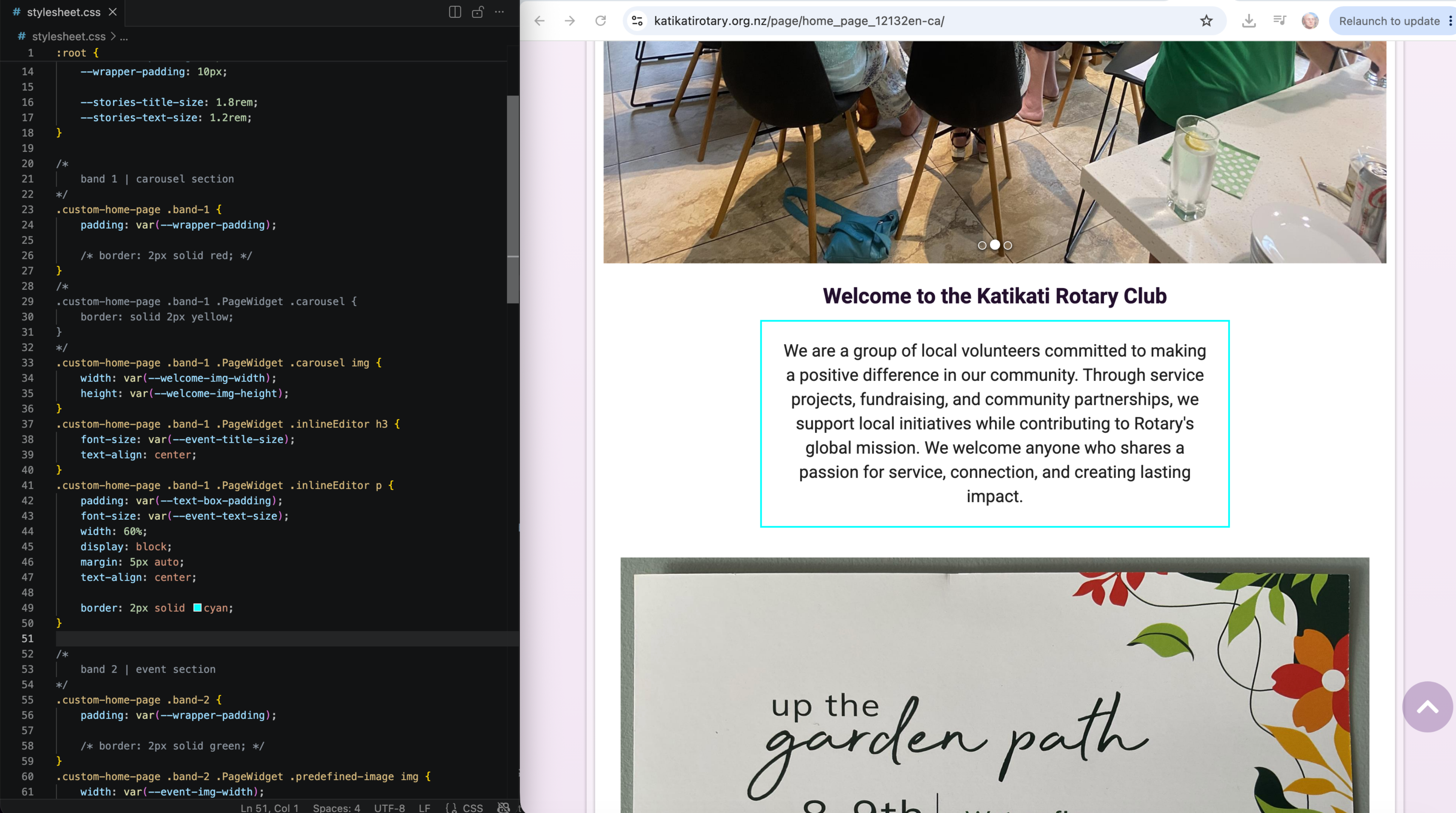The height and width of the screenshot is (813, 1456).
Task: Open the editor More Actions ellipsis menu
Action: pyautogui.click(x=500, y=12)
